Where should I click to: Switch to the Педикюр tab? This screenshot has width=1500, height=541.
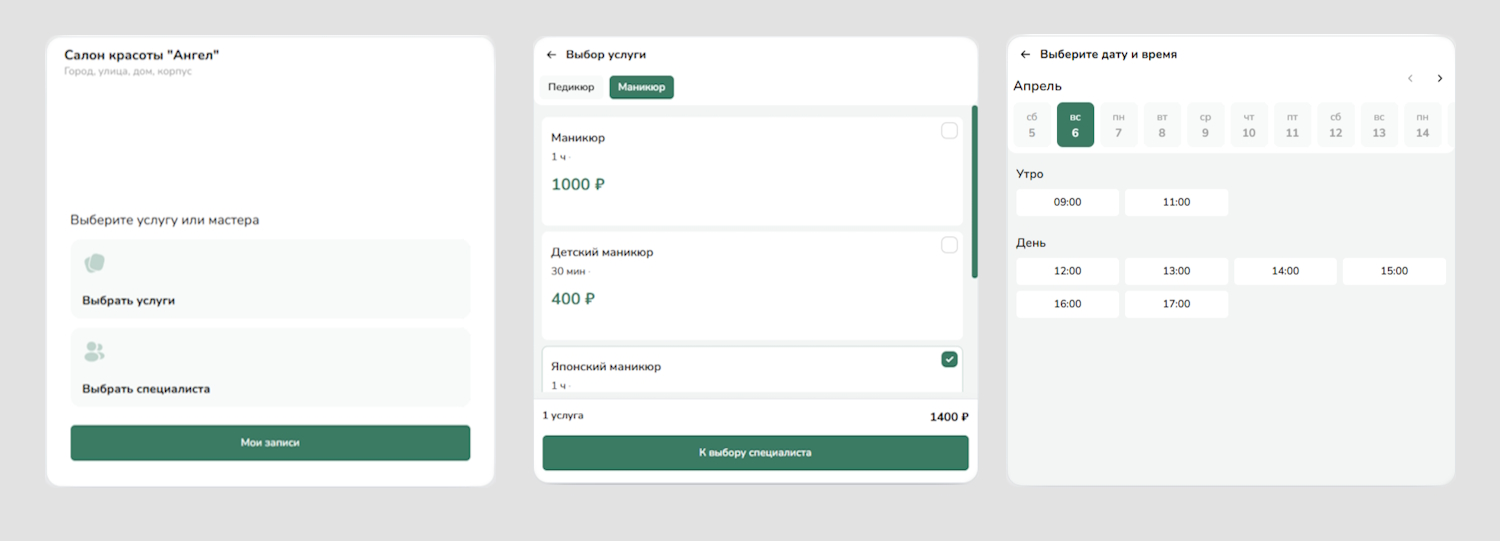click(x=571, y=87)
